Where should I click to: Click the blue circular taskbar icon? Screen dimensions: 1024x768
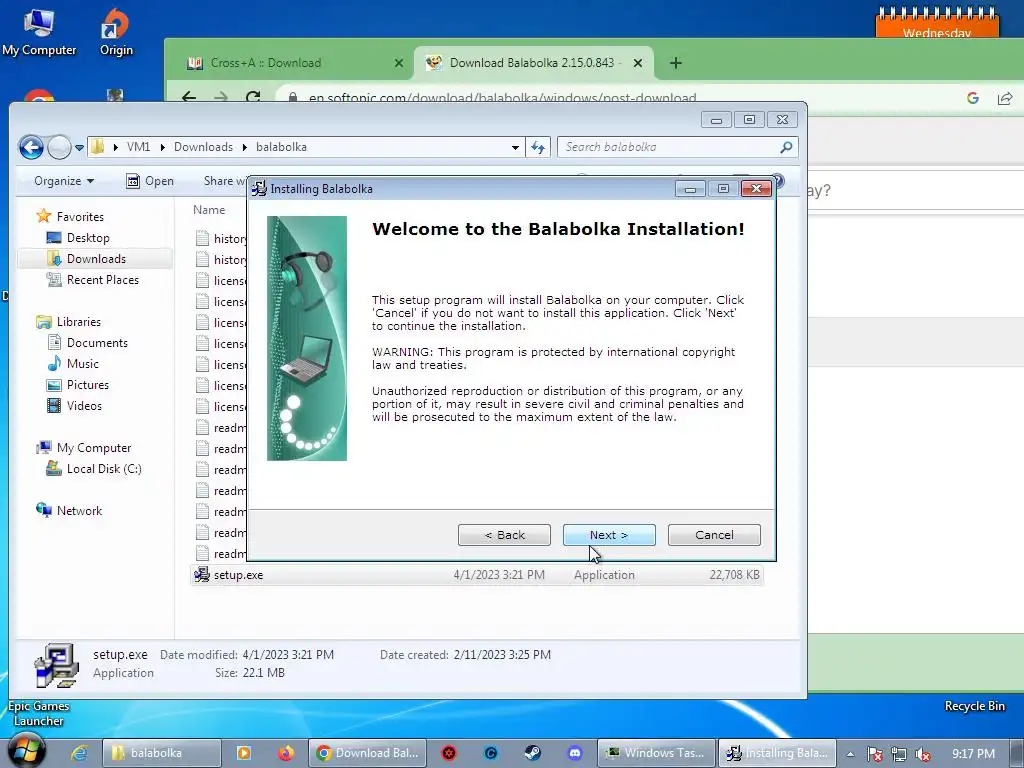click(x=490, y=753)
